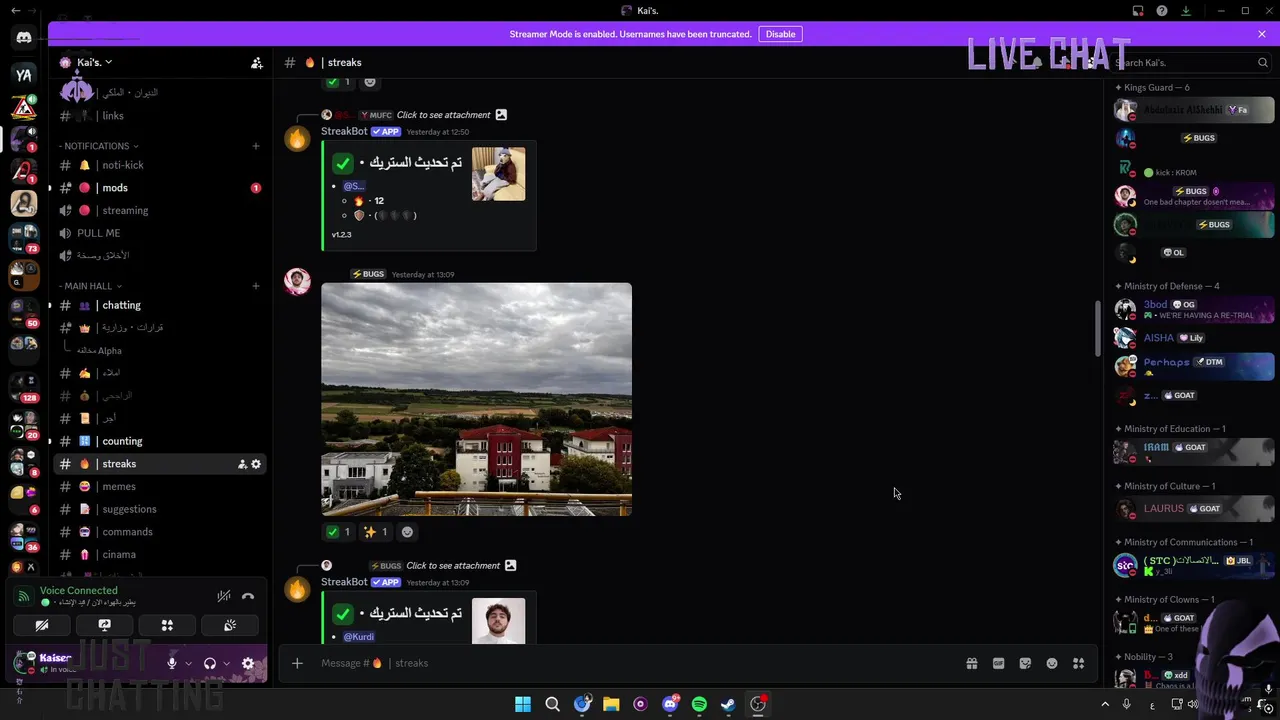
Task: Open the help icon in title bar
Action: coord(1162,11)
